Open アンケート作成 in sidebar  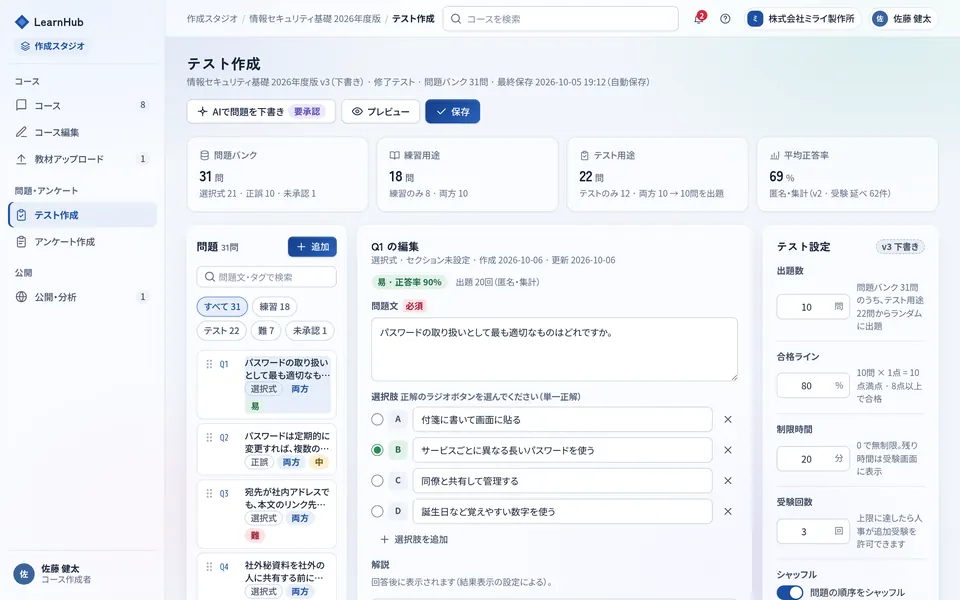pos(82,242)
